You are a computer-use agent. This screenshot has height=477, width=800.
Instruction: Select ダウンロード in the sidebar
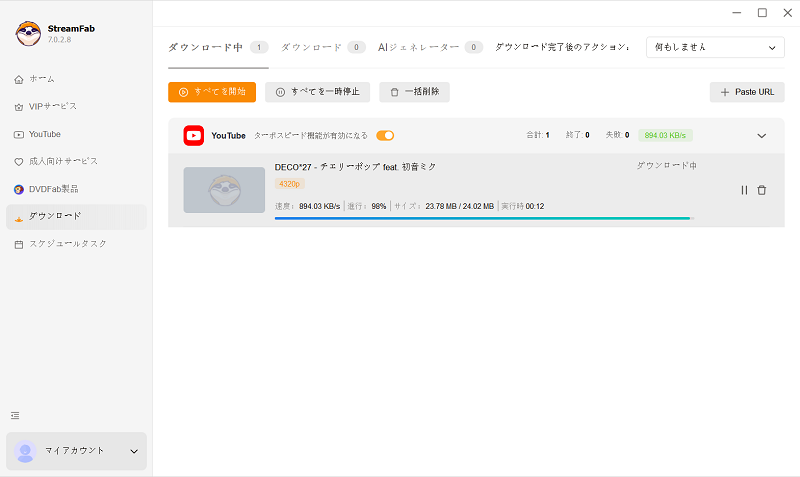[77, 217]
